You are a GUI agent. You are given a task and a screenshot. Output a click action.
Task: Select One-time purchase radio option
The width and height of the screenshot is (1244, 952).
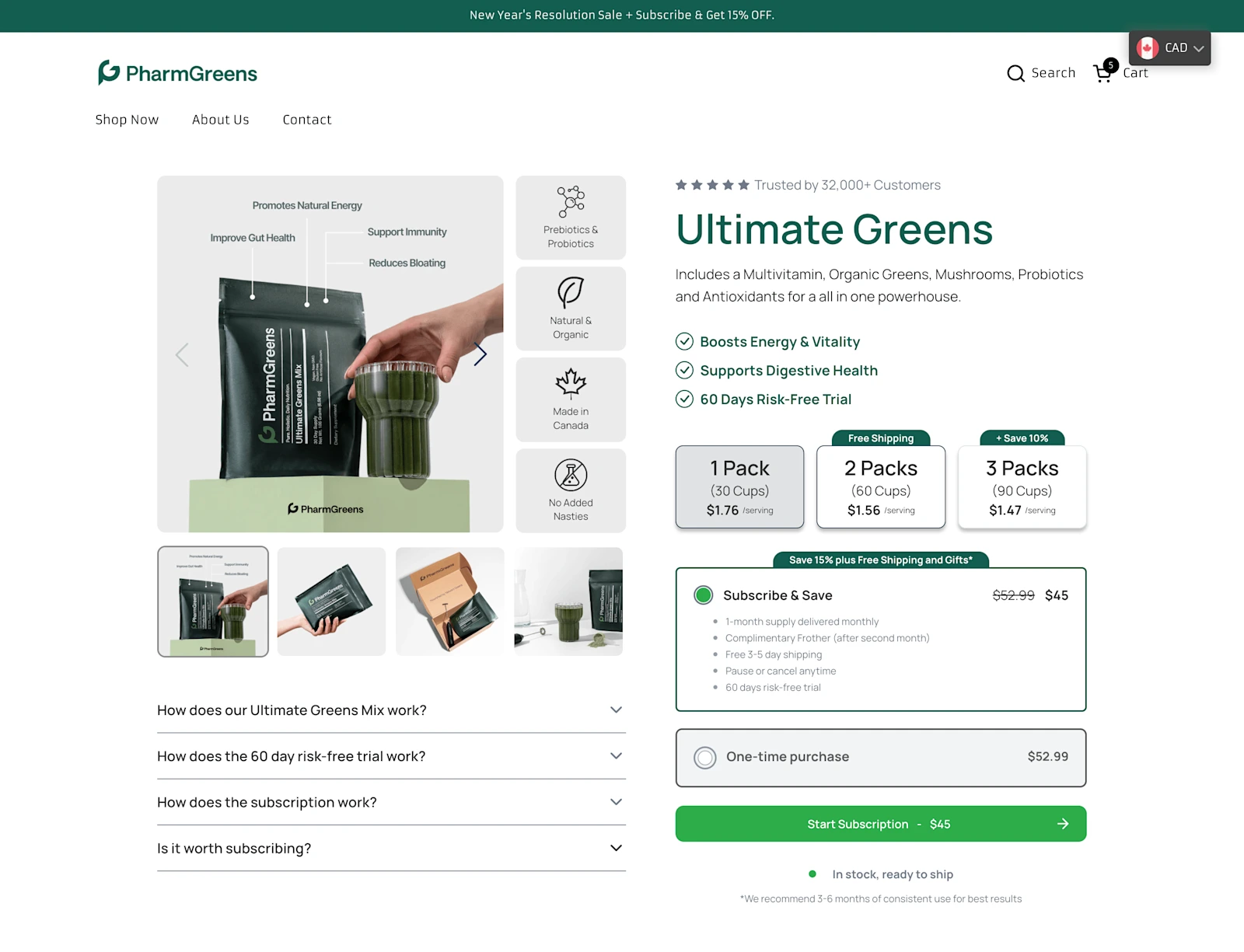(x=705, y=758)
